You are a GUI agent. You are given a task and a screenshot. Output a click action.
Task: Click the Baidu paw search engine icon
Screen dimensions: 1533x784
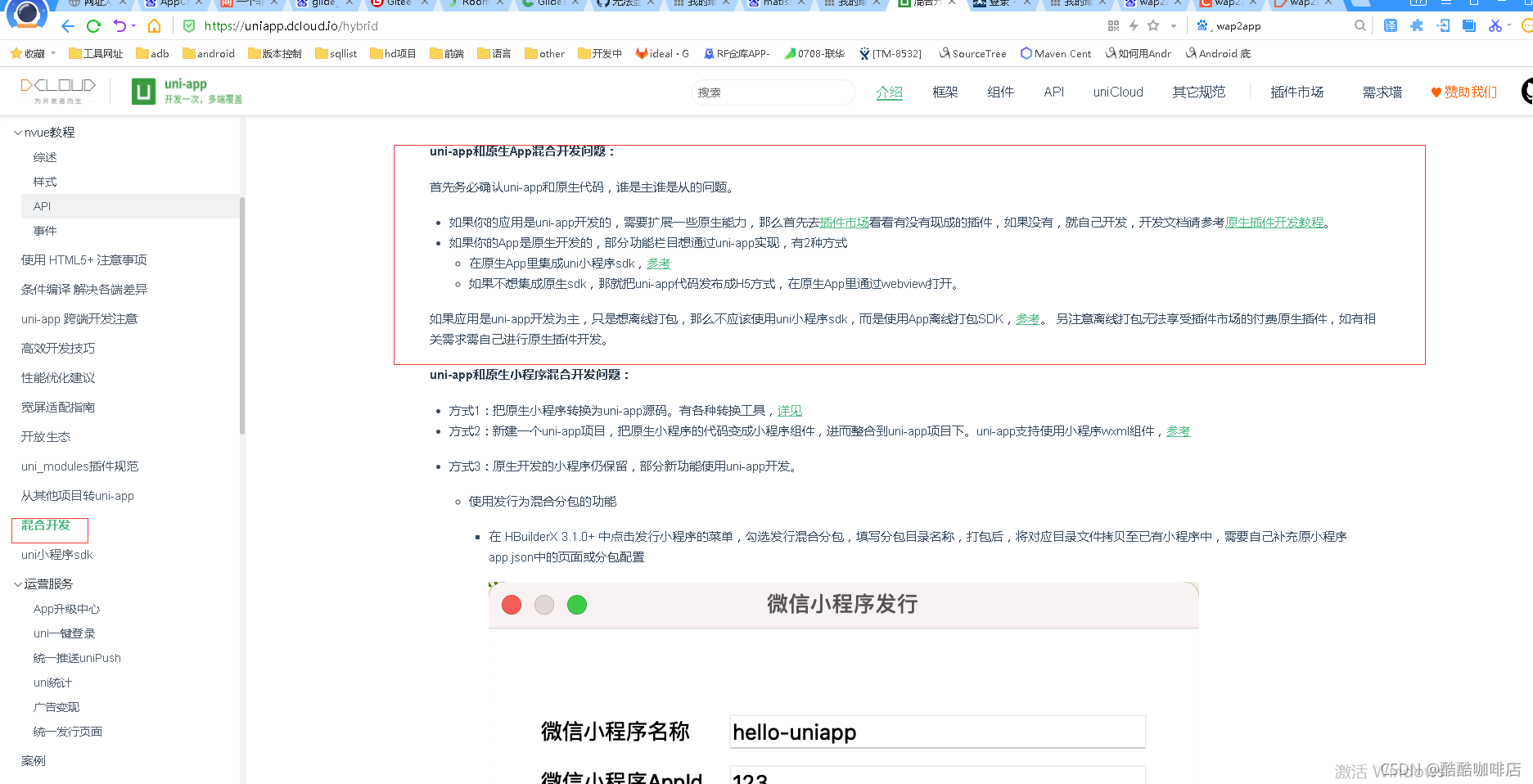[1202, 26]
